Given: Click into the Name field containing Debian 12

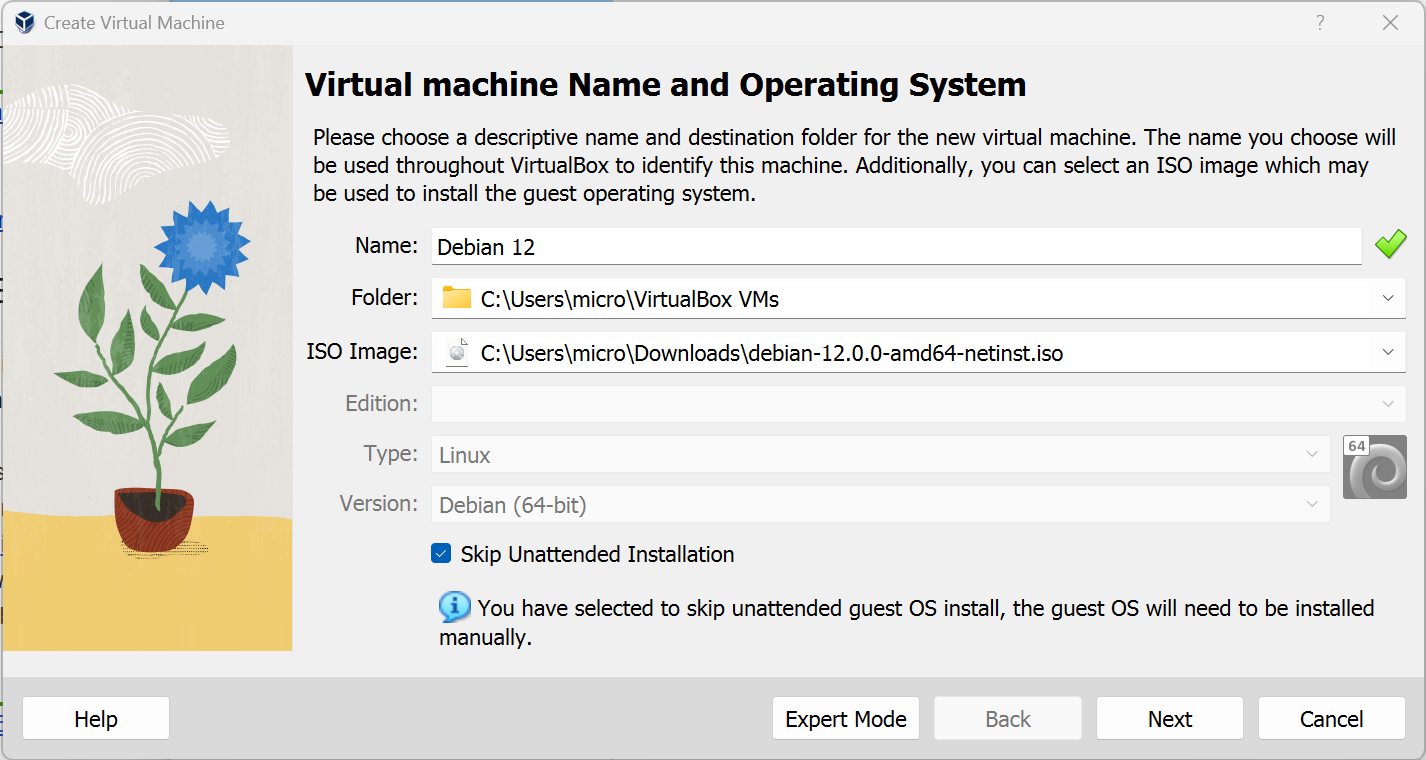Looking at the screenshot, I should [897, 246].
